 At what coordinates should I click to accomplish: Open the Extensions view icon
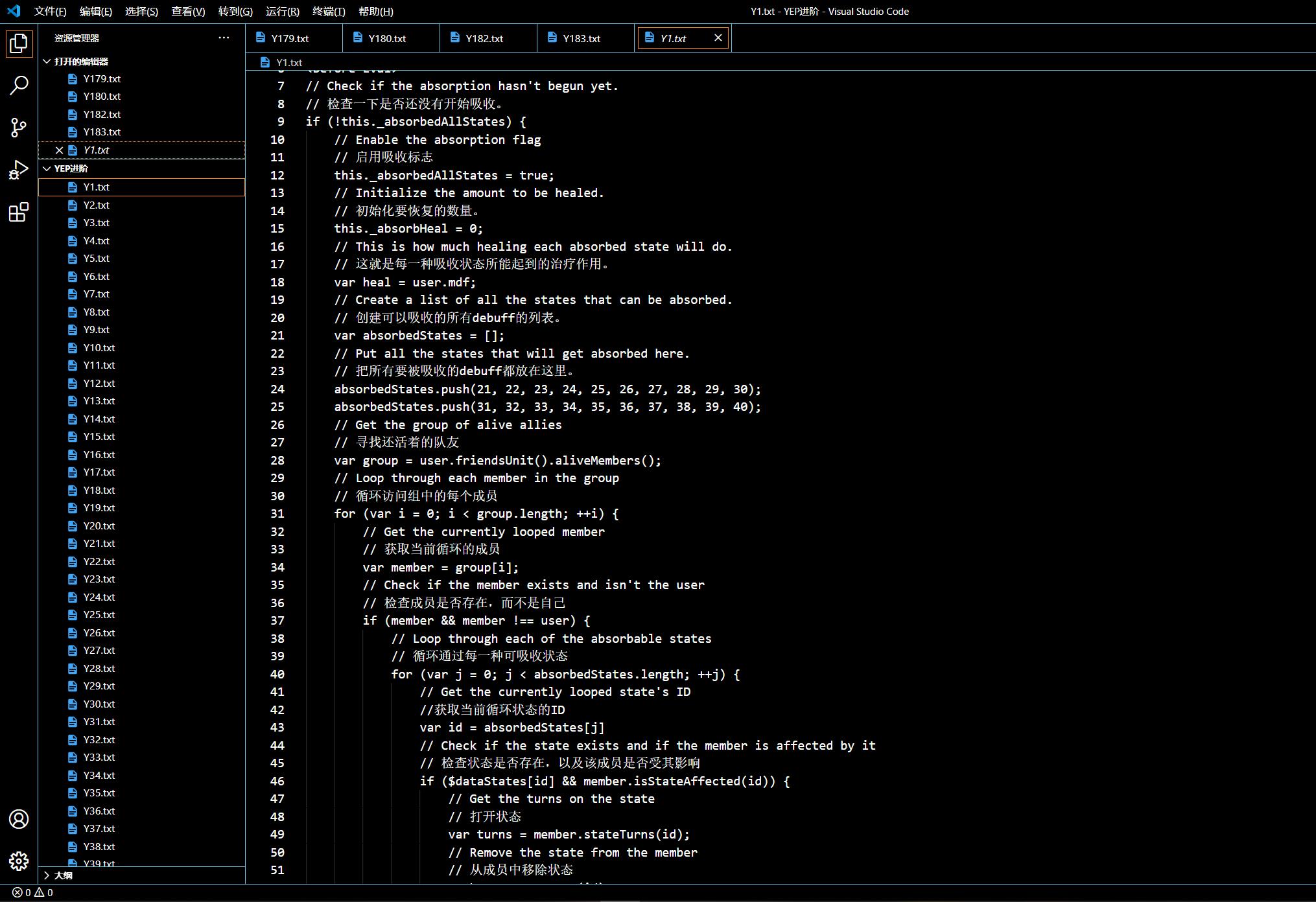[x=19, y=212]
